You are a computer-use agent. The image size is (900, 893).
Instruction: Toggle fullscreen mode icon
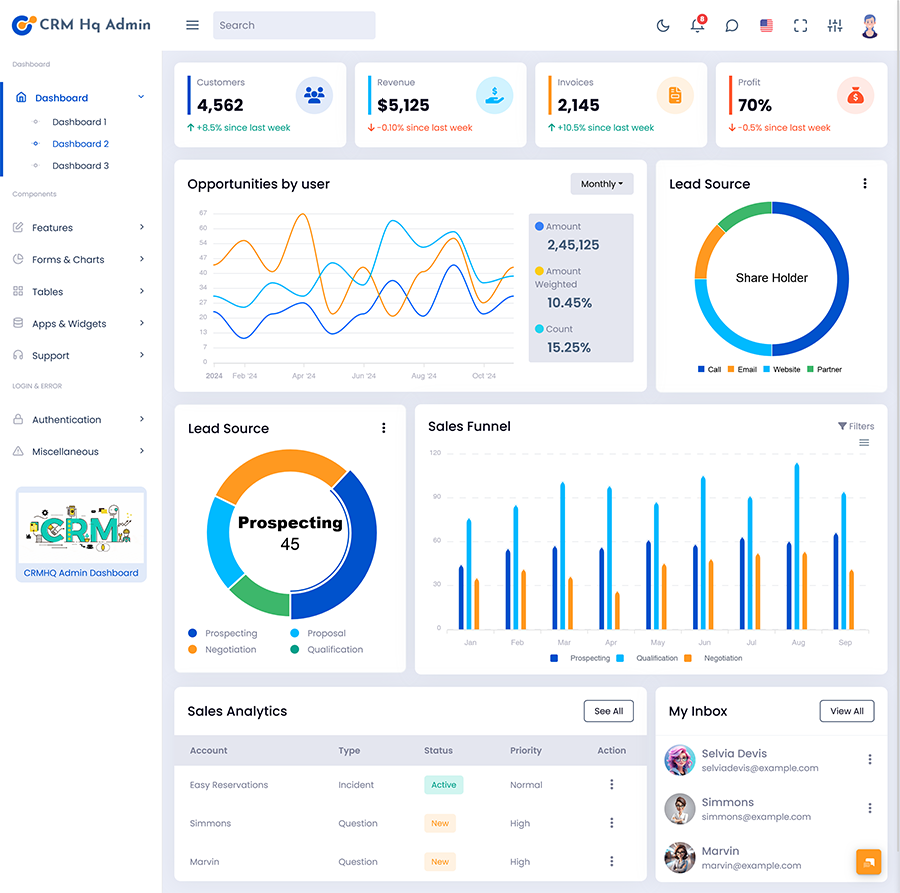point(801,25)
